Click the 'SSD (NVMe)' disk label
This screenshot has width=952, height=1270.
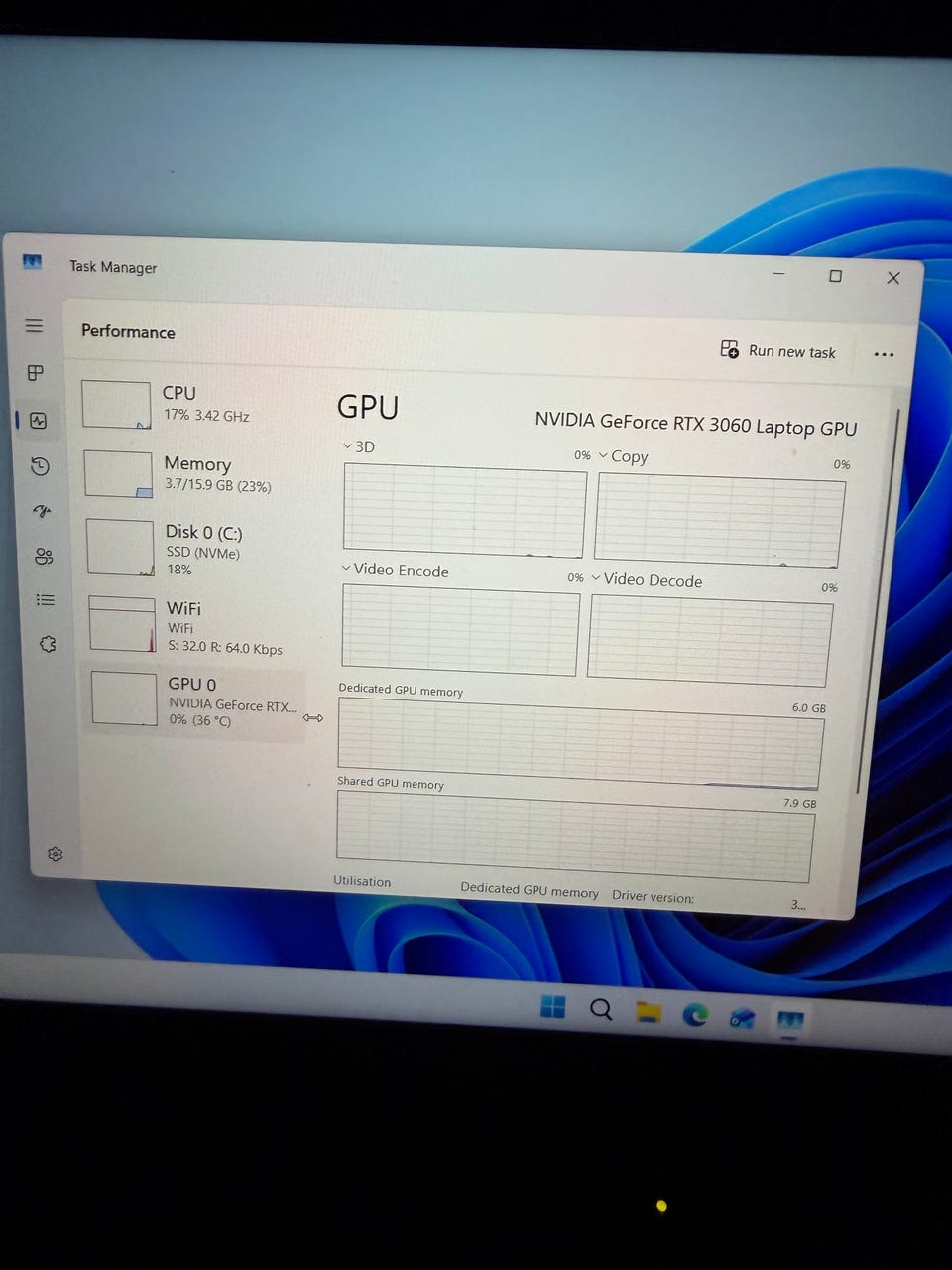(x=203, y=553)
